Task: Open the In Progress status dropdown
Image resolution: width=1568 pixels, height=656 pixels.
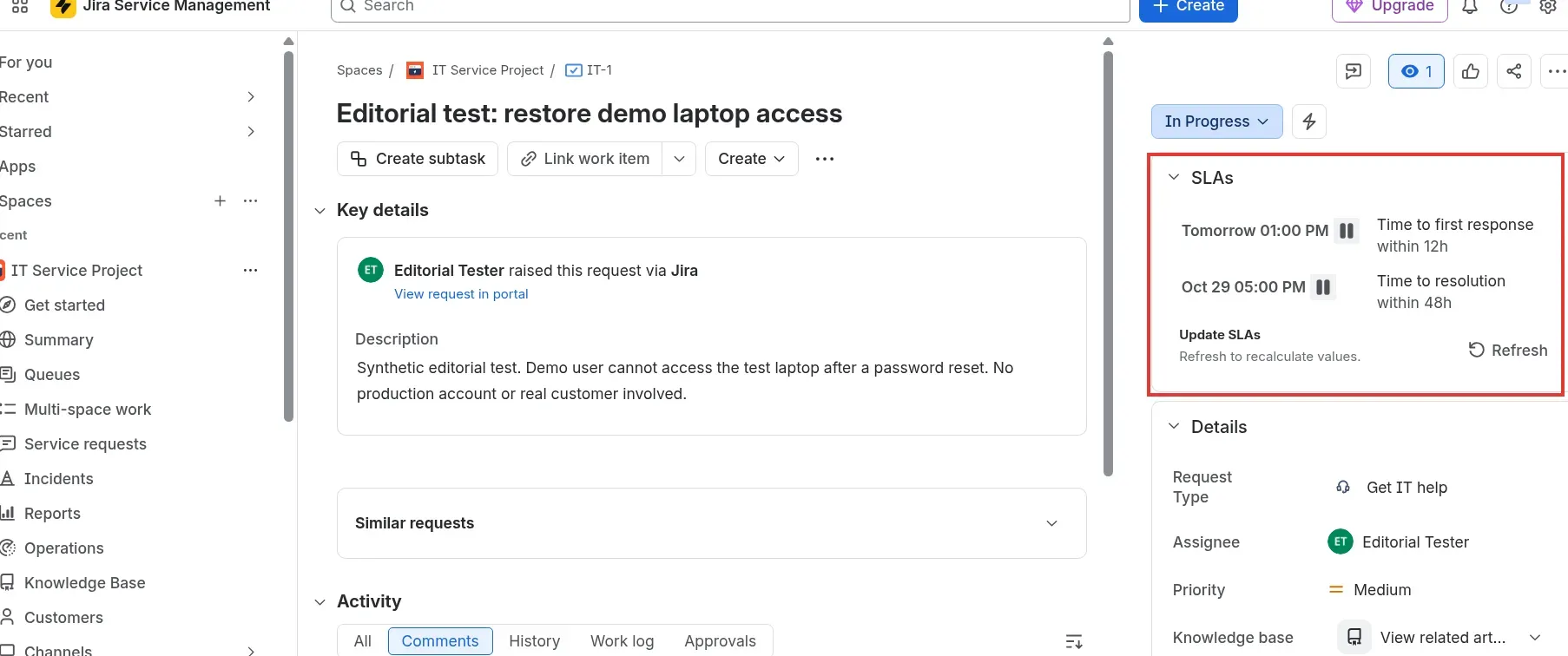Action: click(1216, 121)
